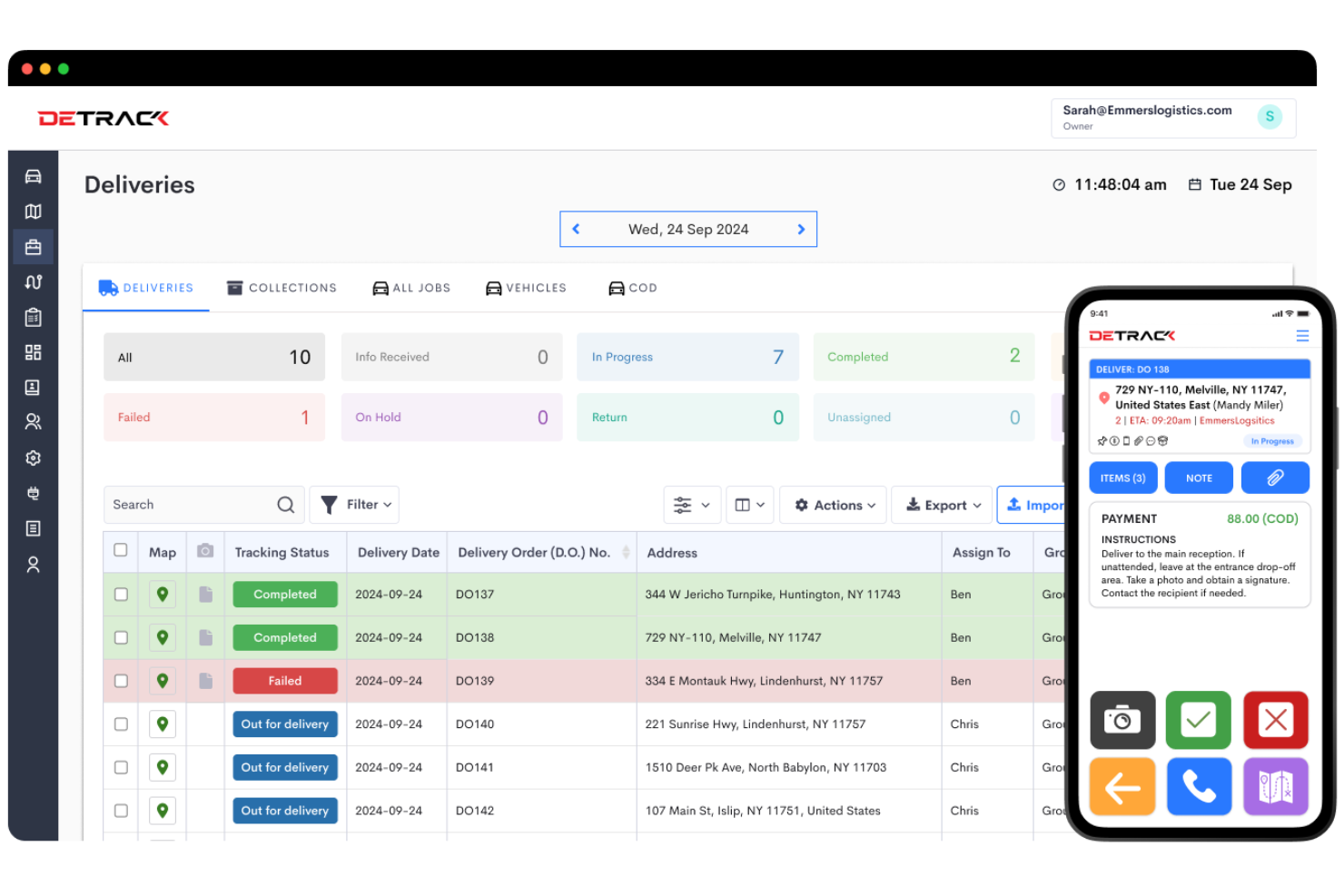Toggle the select-all checkbox in the table header
The image size is (1344, 896).
tap(120, 550)
